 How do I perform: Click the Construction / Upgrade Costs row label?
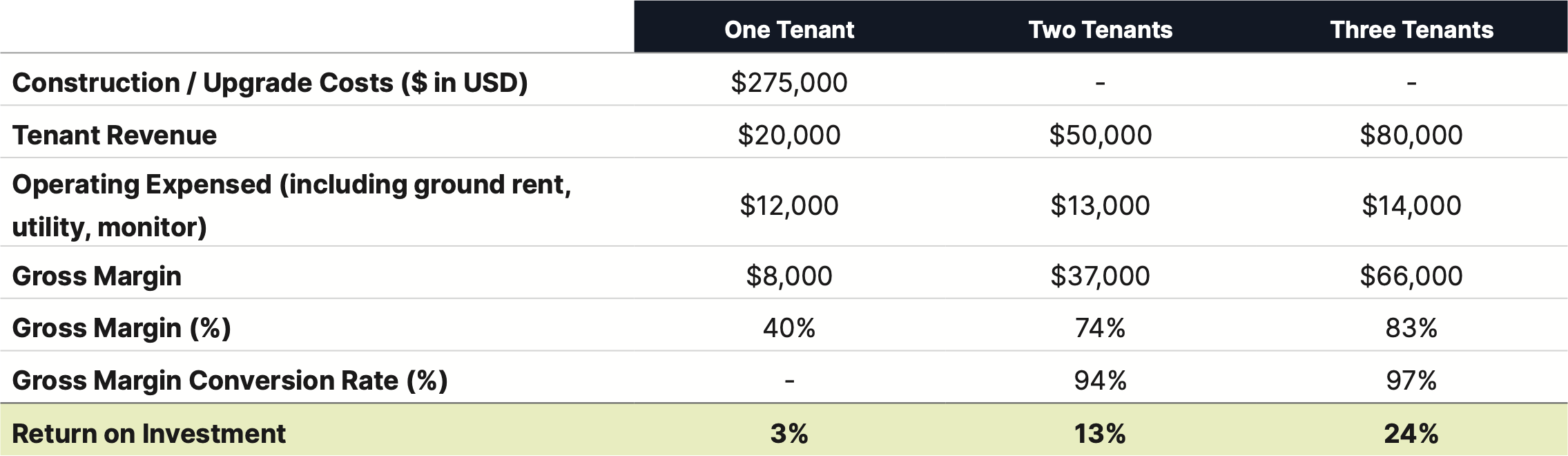(x=270, y=83)
